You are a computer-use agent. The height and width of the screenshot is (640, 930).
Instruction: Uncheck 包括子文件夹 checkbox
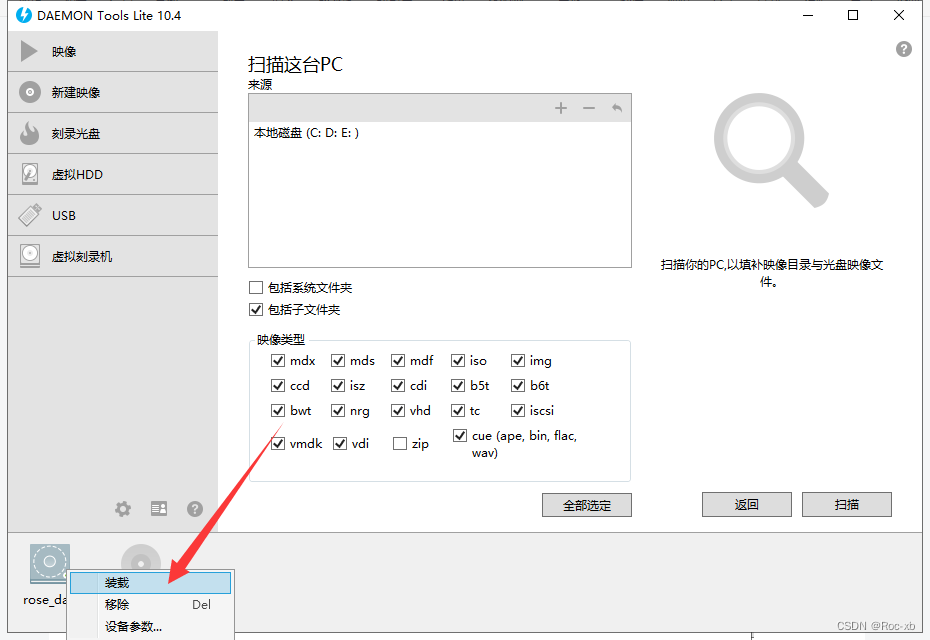256,310
